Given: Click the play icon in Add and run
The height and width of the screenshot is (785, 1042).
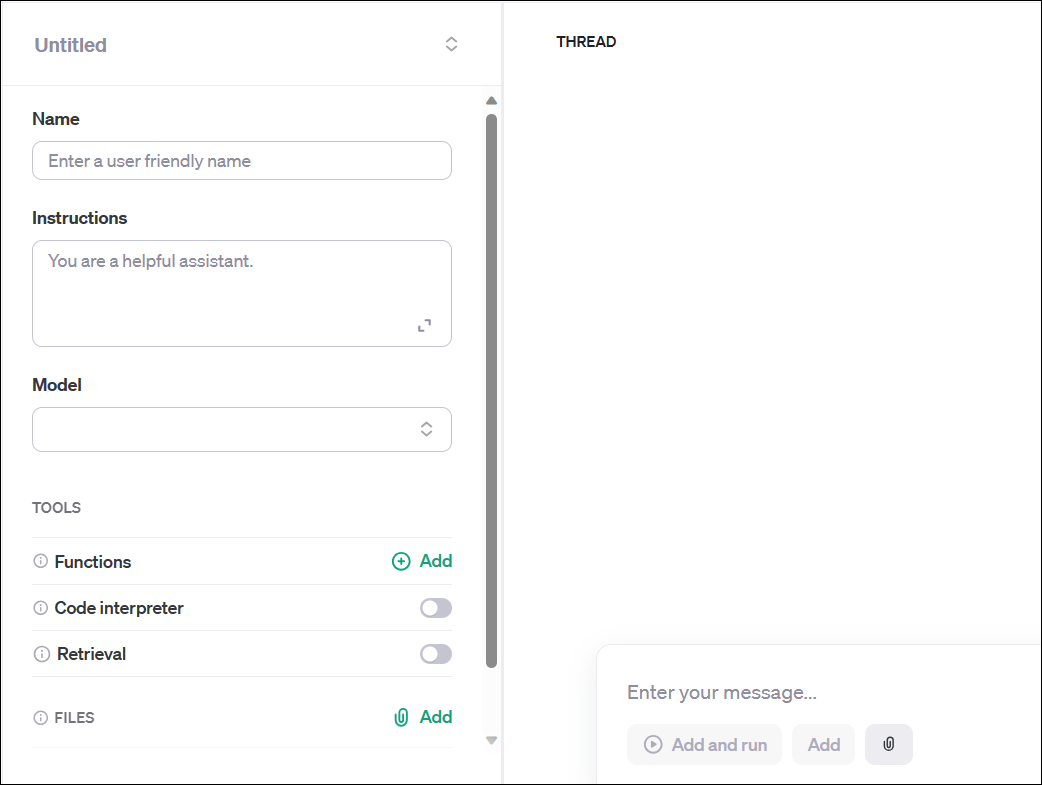Looking at the screenshot, I should point(653,744).
